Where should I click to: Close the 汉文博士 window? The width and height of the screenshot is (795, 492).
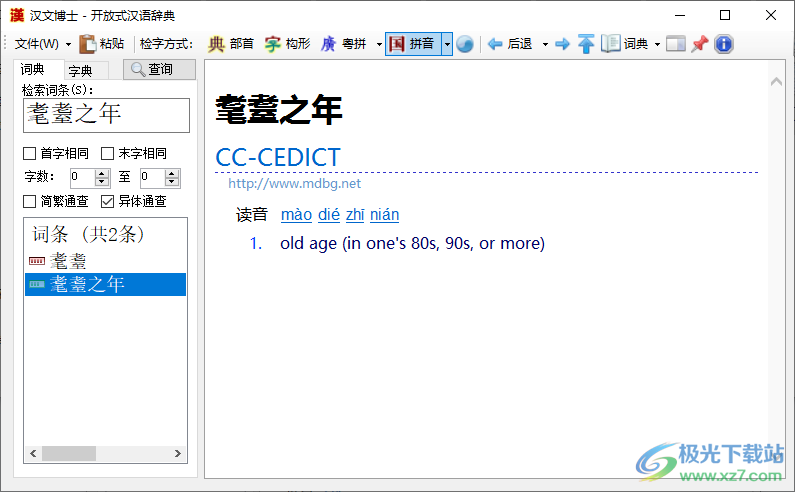coord(771,15)
